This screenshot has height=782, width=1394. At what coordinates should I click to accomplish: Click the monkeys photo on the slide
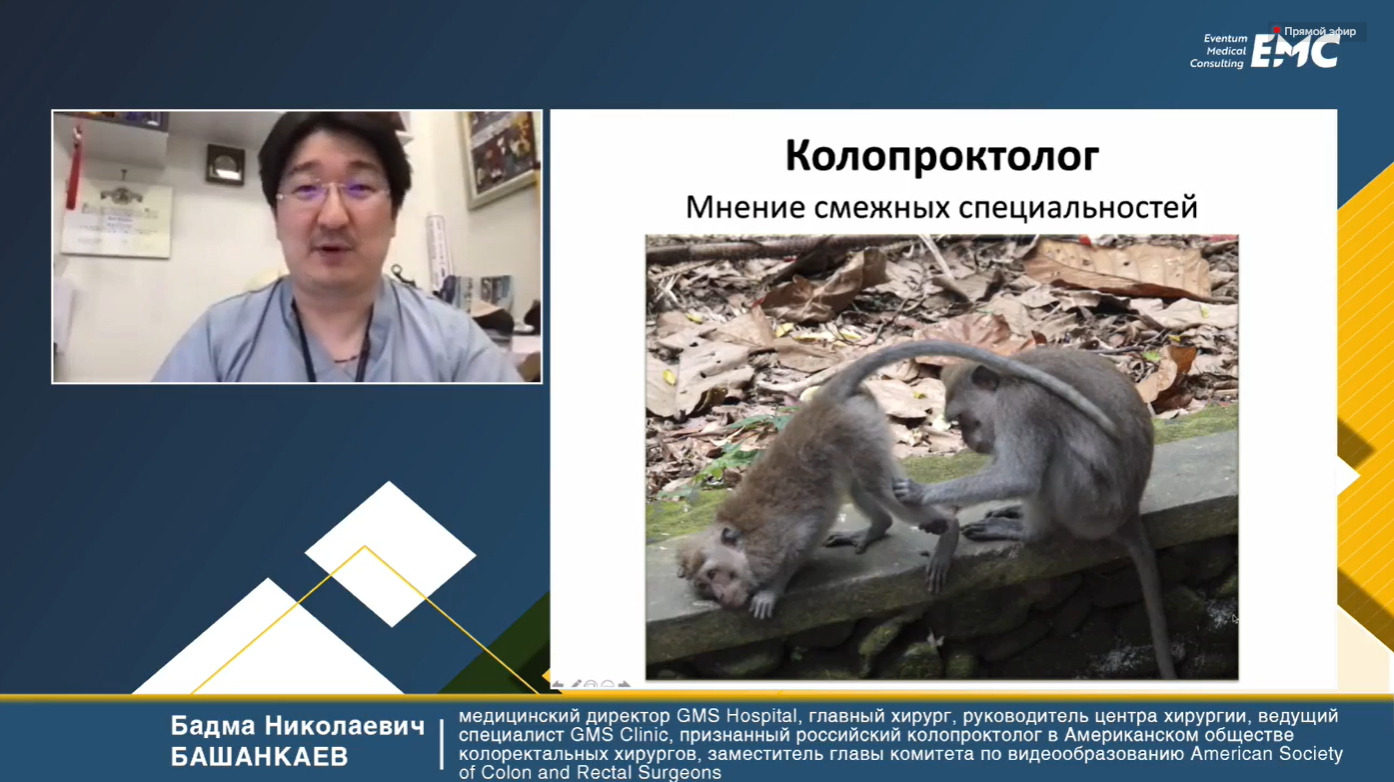tap(941, 457)
